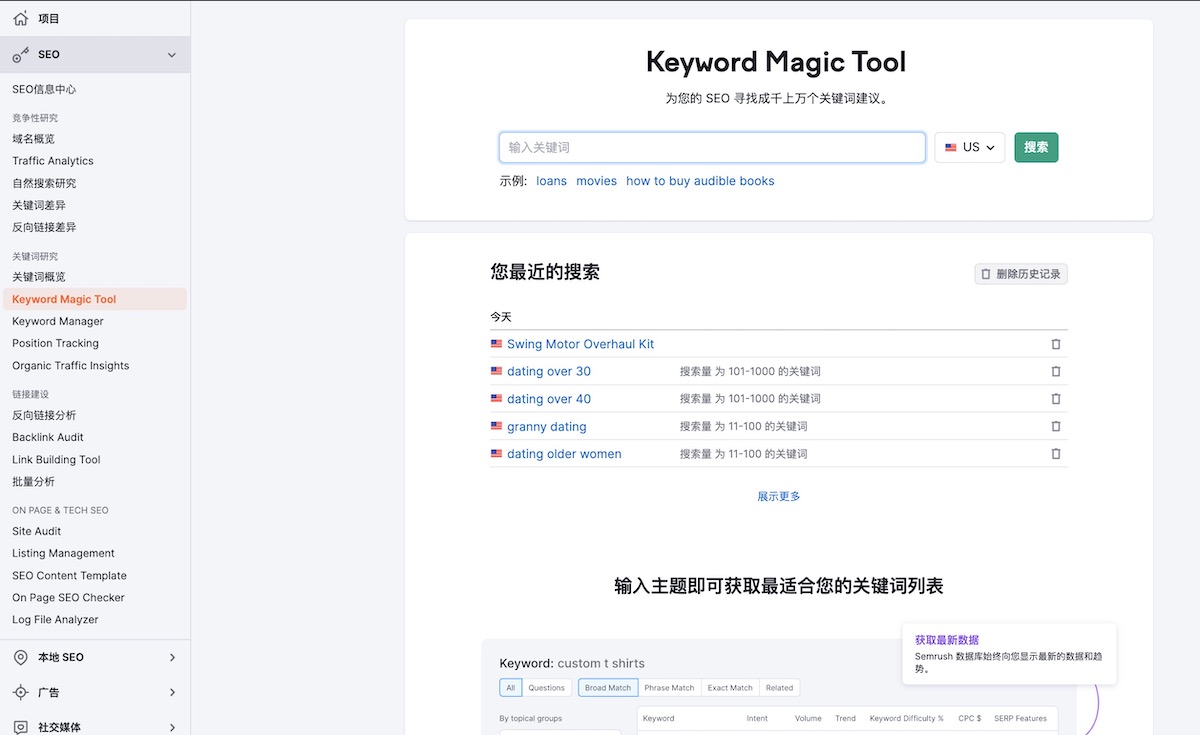Delete the dating over 30 entry
Screen dimensions: 1200x735
point(1056,371)
